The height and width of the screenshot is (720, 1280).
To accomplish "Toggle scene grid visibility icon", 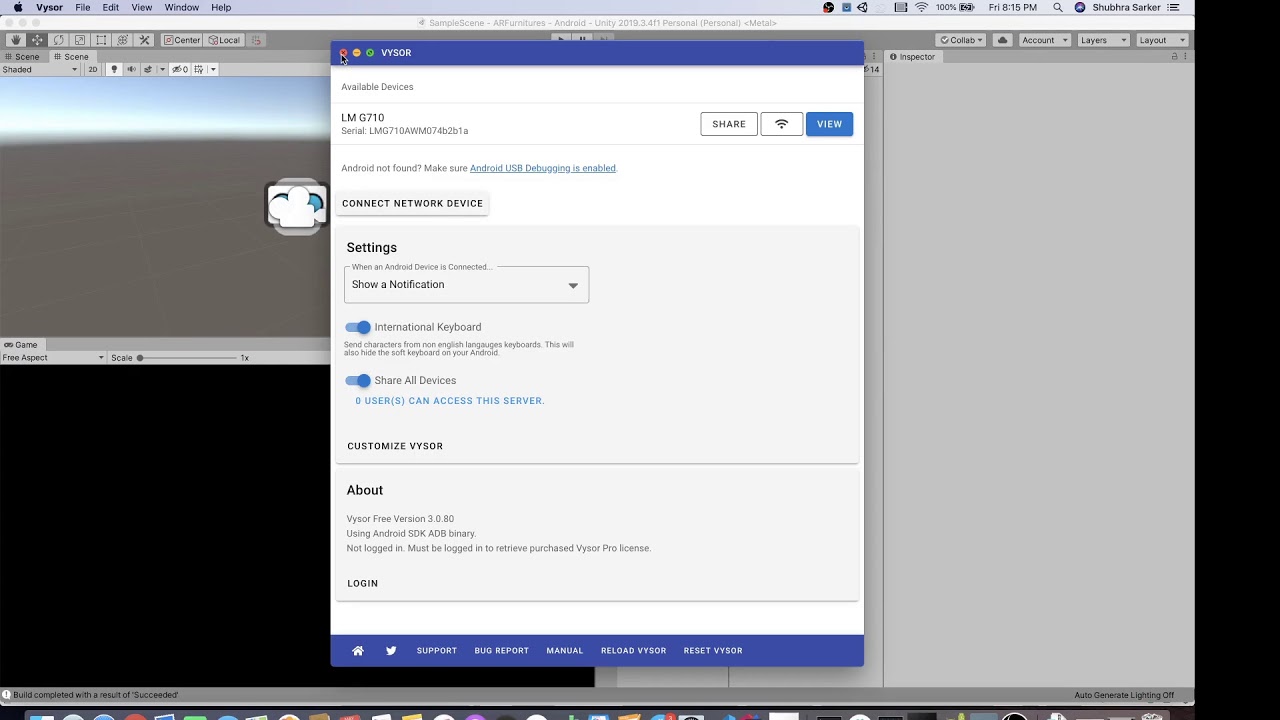I will click(x=199, y=70).
